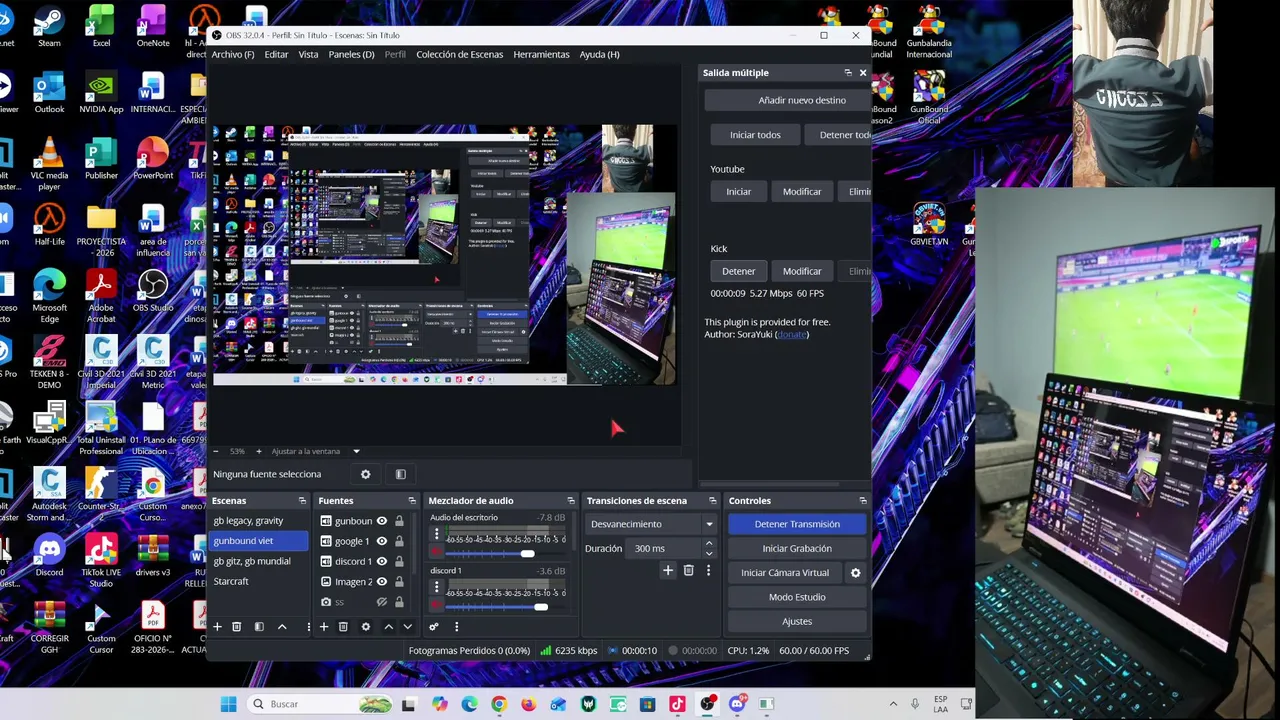
Task: Delete transition with trash icon
Action: [x=688, y=571]
